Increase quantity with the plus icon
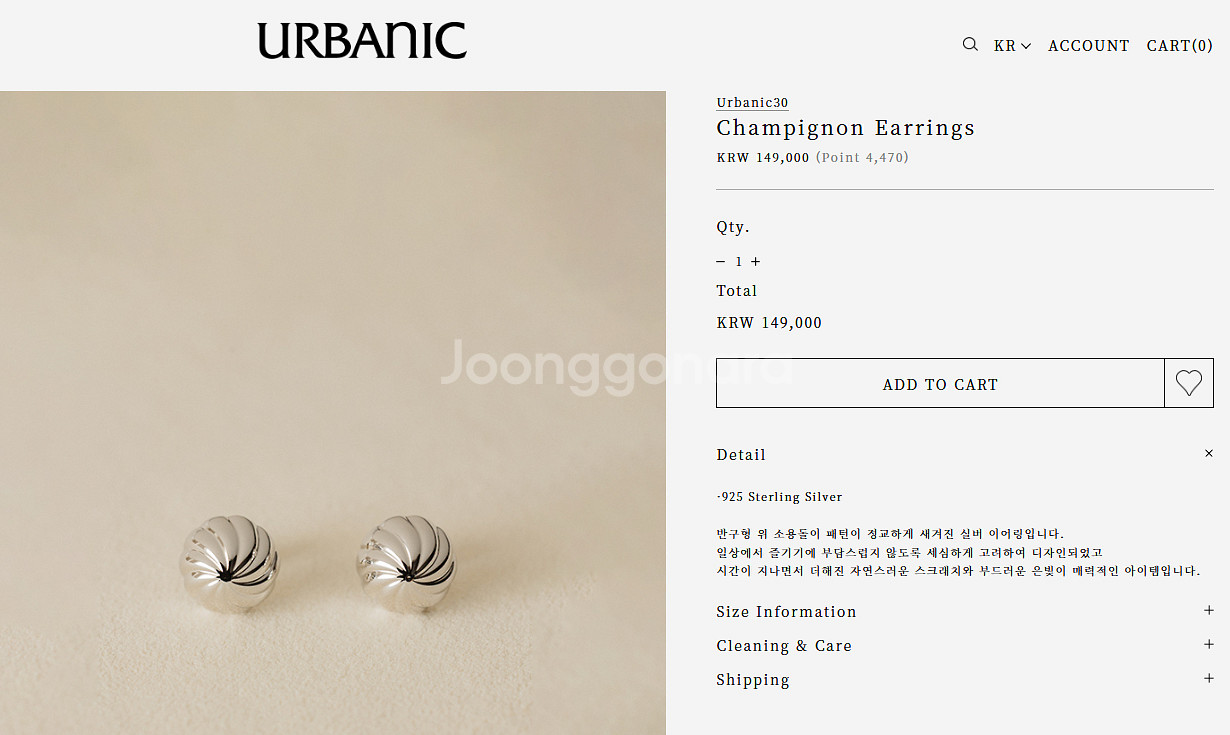This screenshot has width=1230, height=735. pos(755,261)
